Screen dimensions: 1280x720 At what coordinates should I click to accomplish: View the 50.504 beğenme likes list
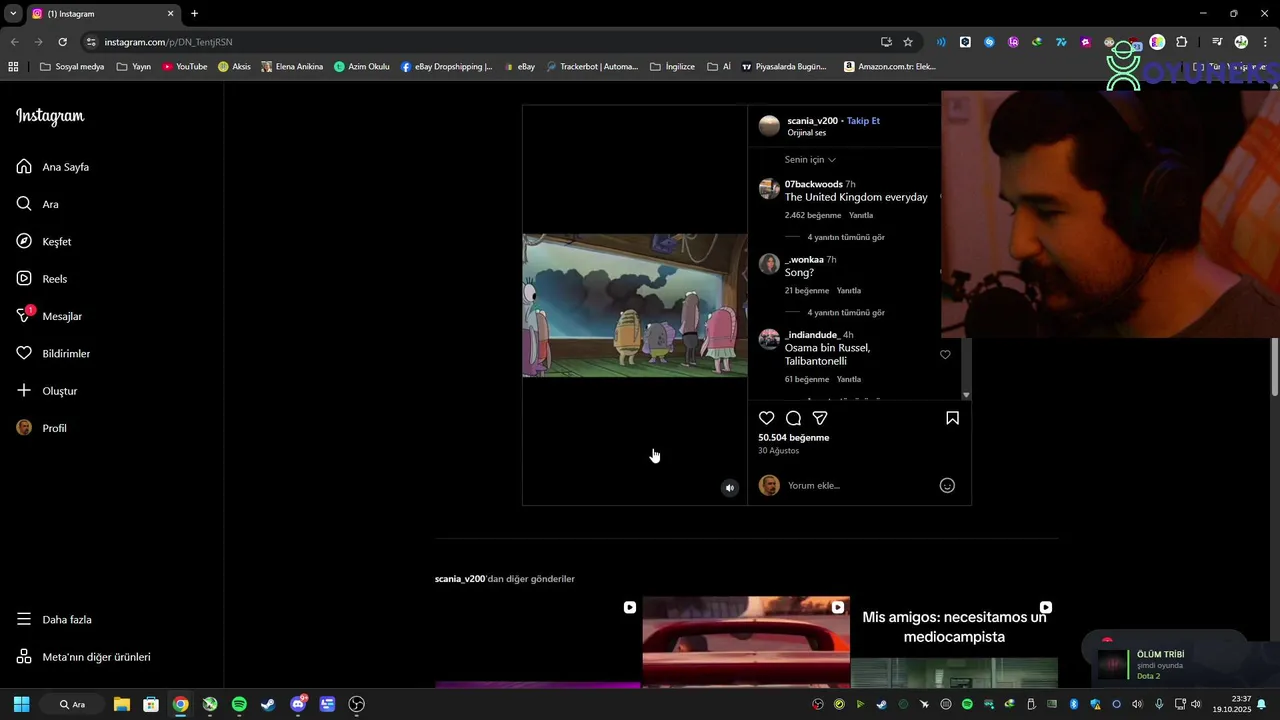click(x=793, y=437)
